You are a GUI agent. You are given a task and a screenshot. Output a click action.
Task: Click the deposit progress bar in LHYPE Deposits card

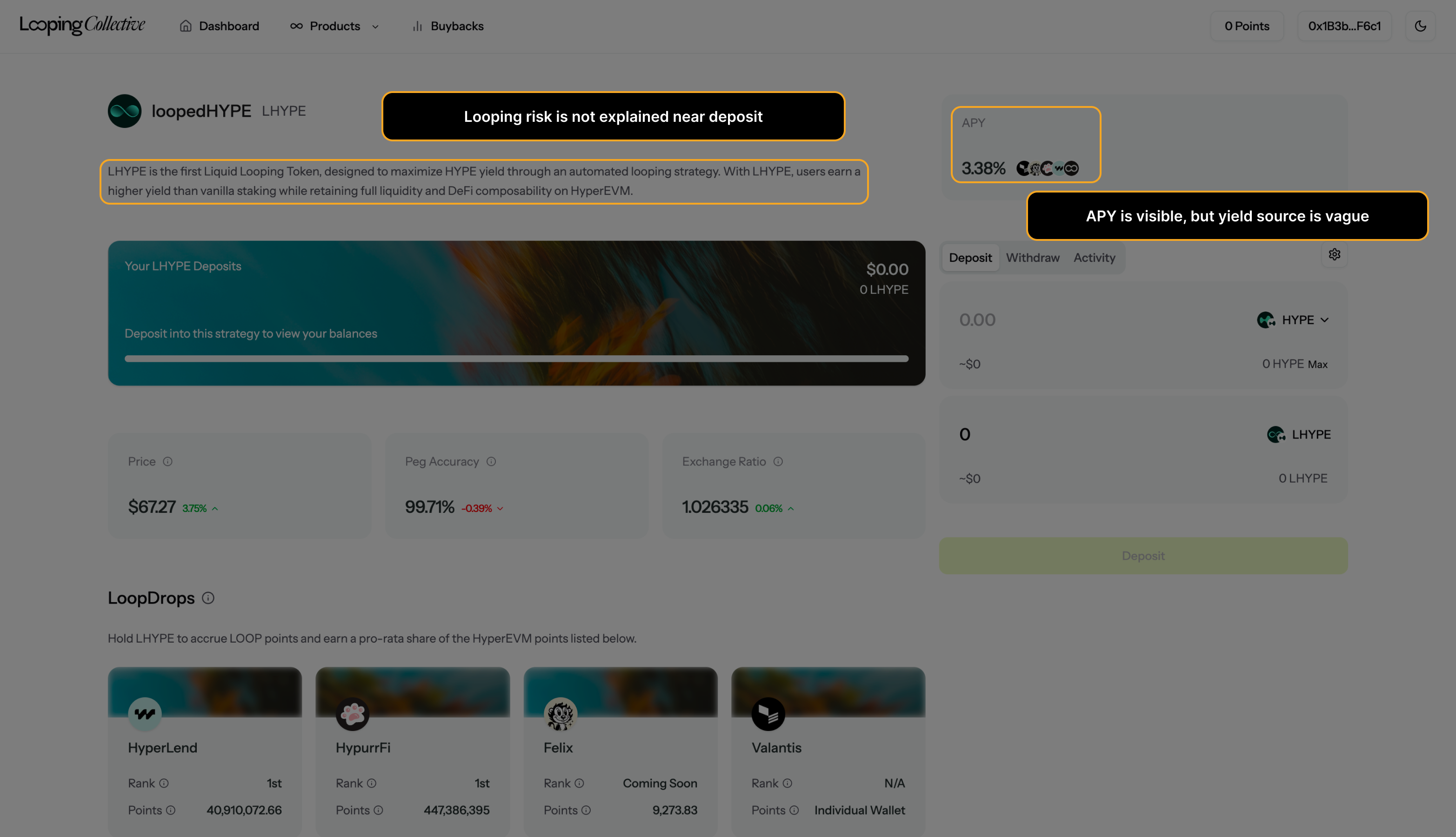(x=516, y=359)
